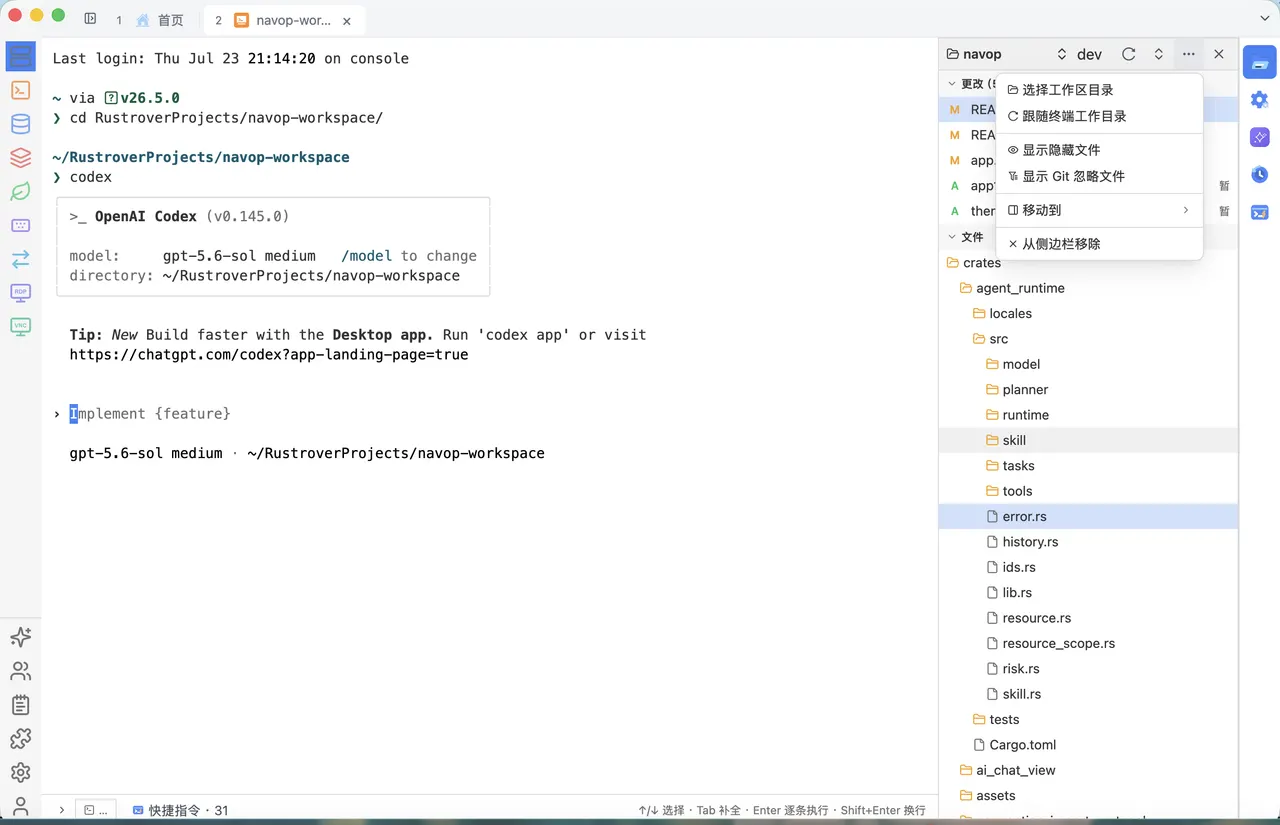Open the RDP remote desktop icon

(21, 293)
